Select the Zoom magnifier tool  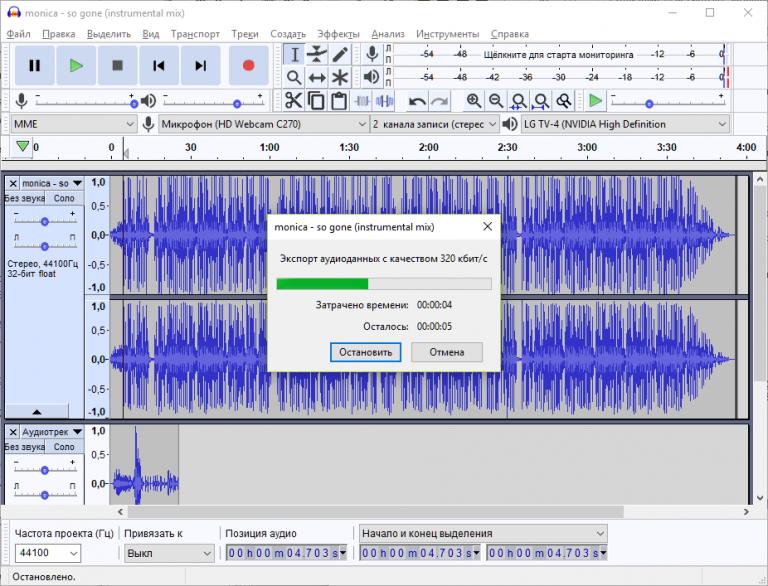click(294, 77)
